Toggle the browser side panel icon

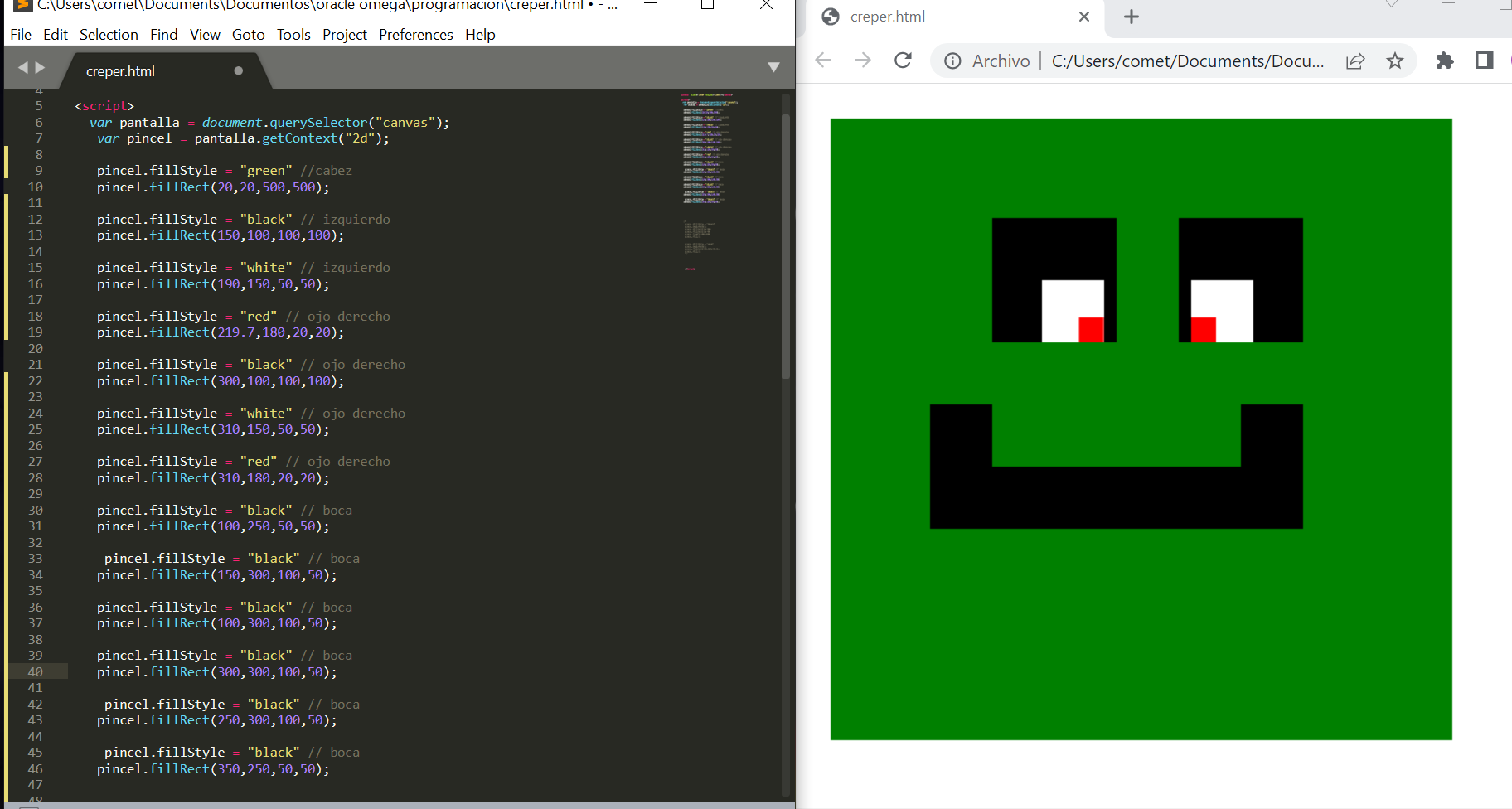1485,61
